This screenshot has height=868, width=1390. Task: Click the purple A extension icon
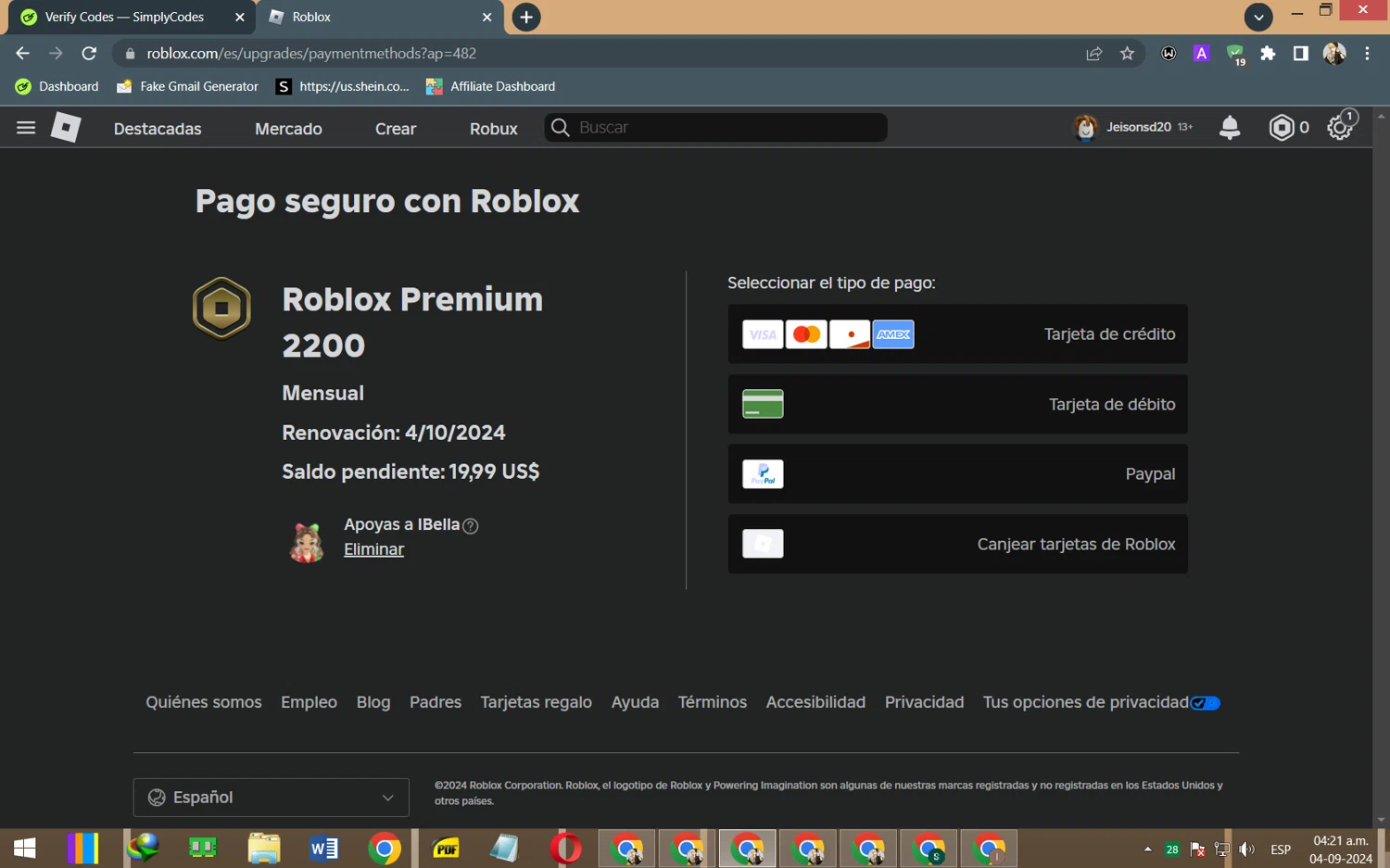[x=1202, y=54]
